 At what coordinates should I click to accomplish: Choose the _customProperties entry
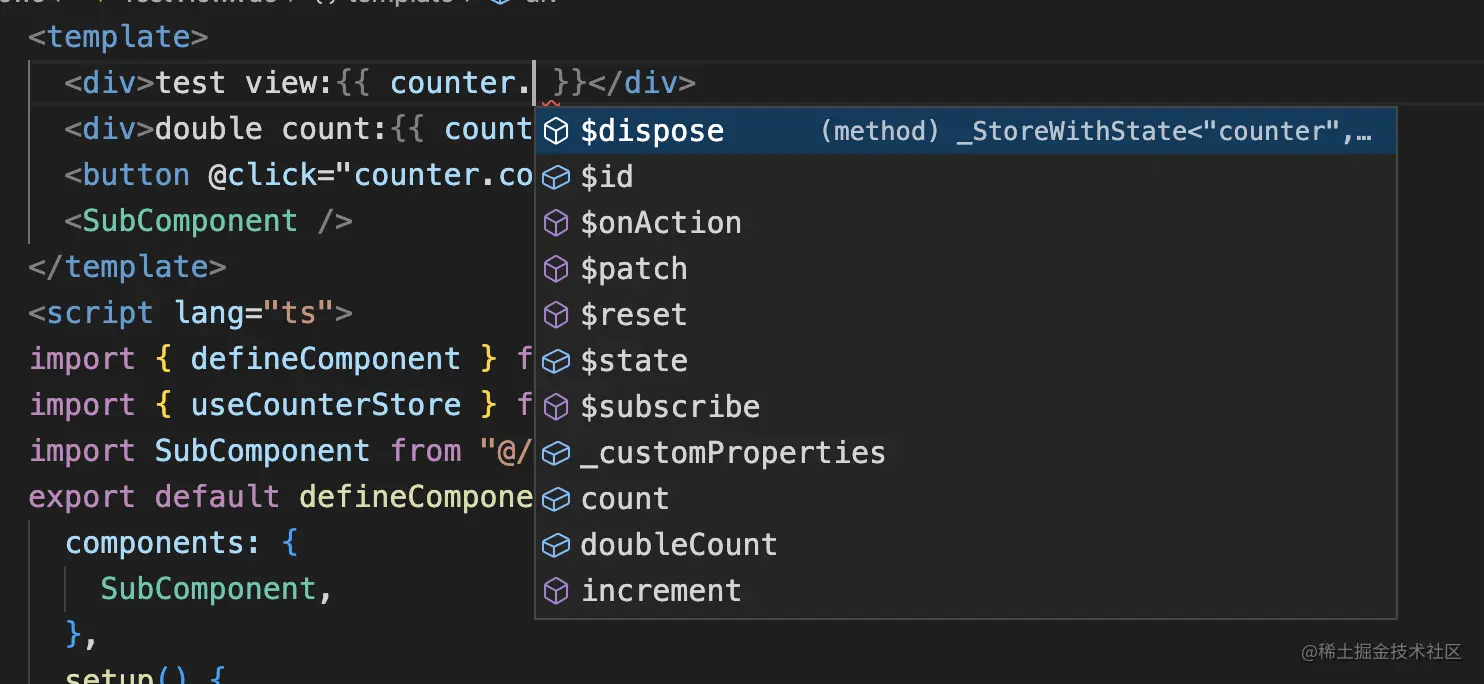tap(966, 453)
